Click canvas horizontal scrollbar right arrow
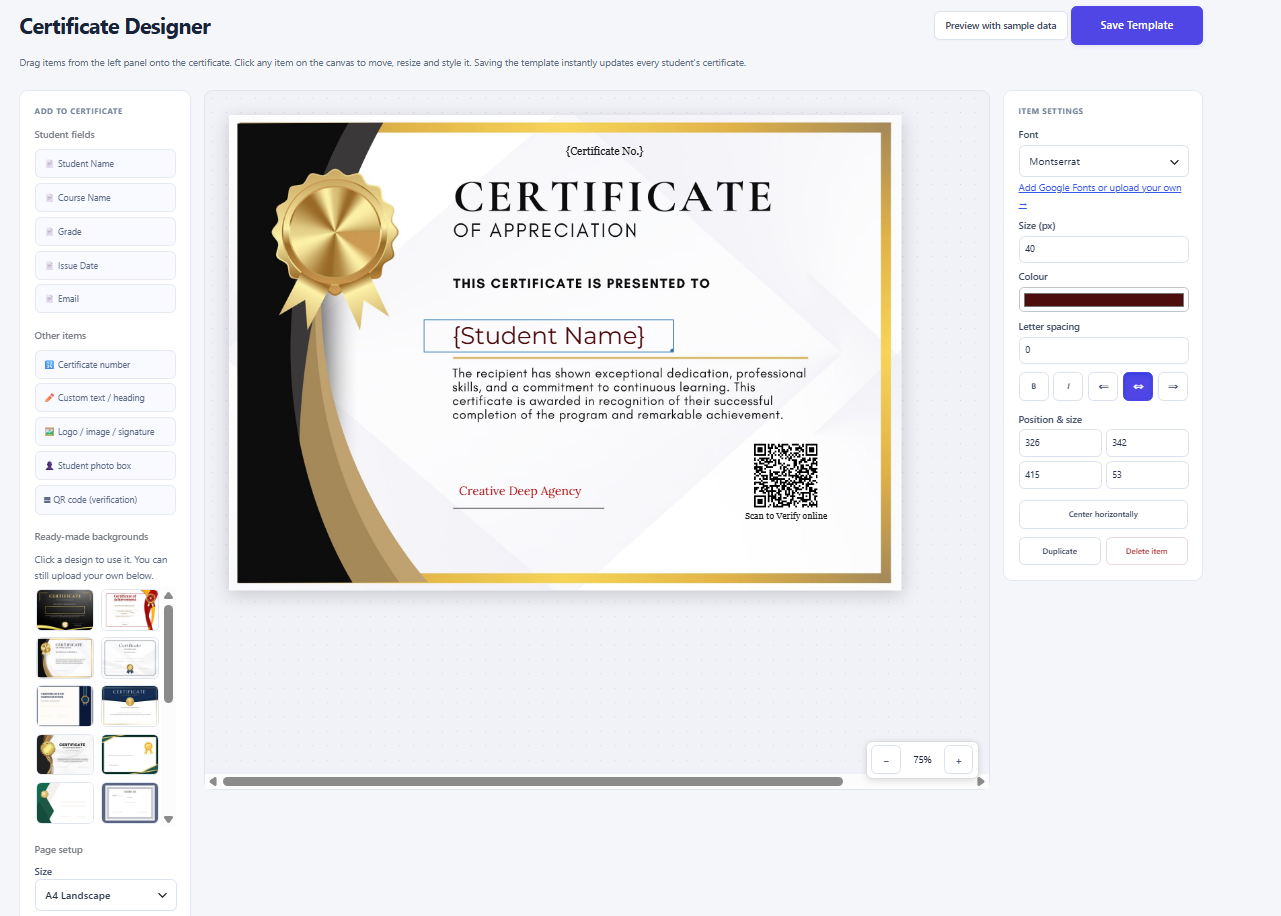 click(x=981, y=781)
